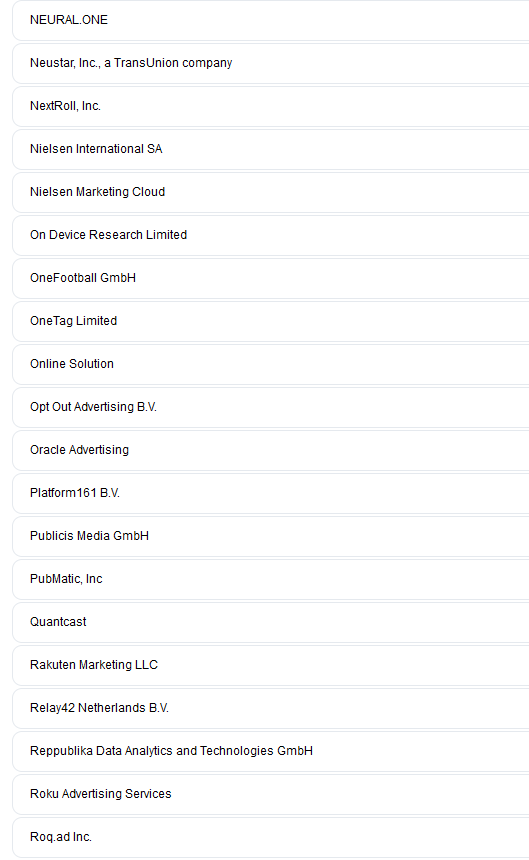Select Roku Advertising Services vendor
529x860 pixels.
[x=271, y=794]
